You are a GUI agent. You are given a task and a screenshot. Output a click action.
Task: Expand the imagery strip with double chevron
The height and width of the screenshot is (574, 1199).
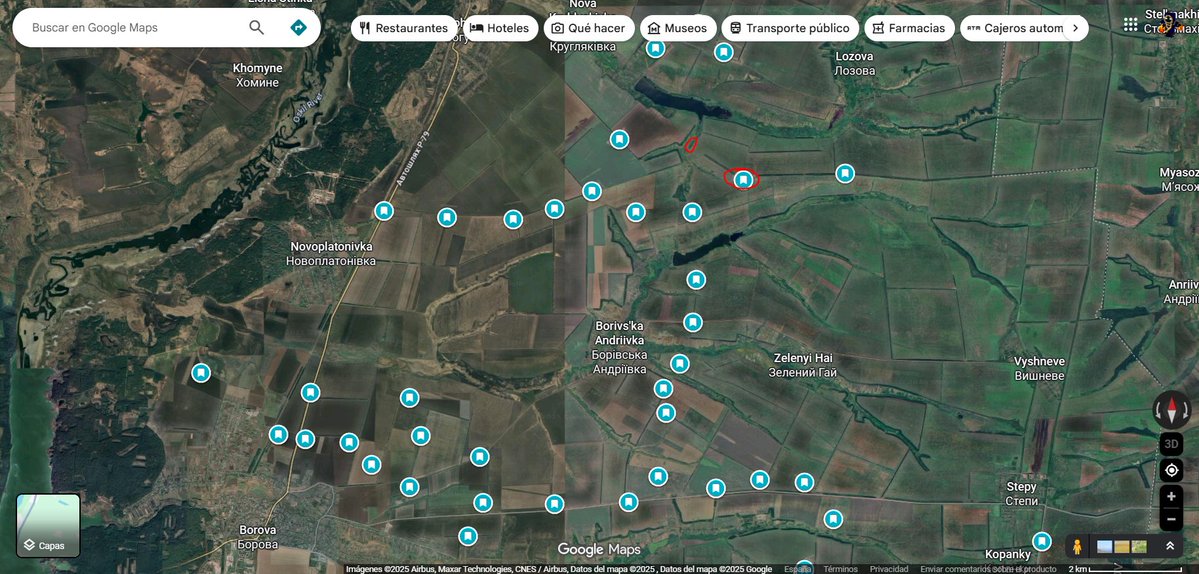pyautogui.click(x=1169, y=546)
